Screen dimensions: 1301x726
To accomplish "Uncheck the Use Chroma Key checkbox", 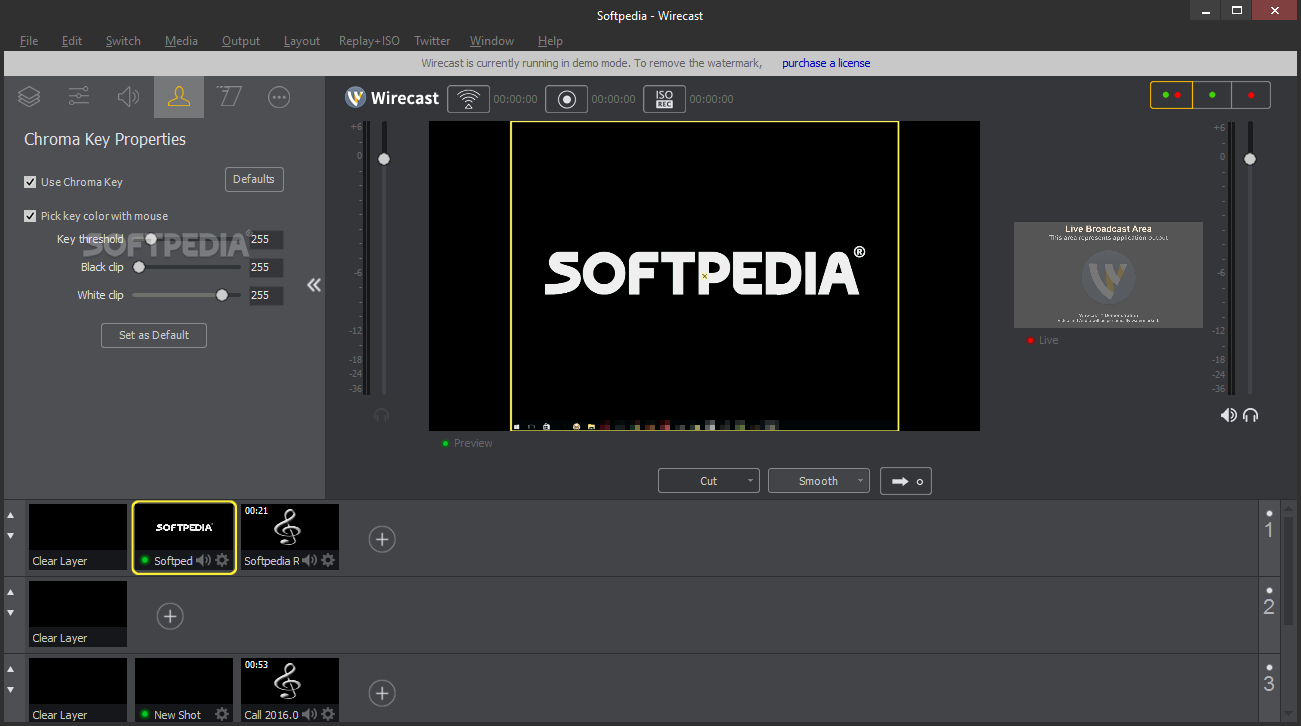I will pyautogui.click(x=30, y=182).
